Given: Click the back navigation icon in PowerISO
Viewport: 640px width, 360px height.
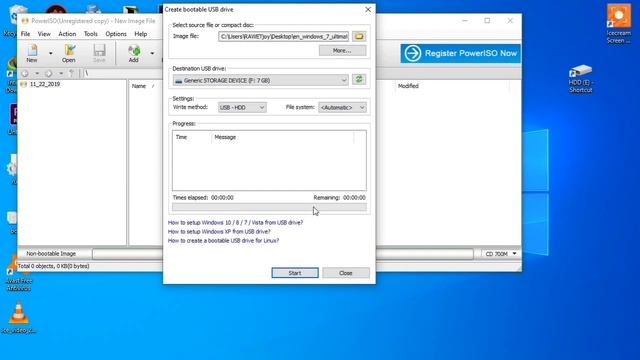Looking at the screenshot, I should click(25, 73).
